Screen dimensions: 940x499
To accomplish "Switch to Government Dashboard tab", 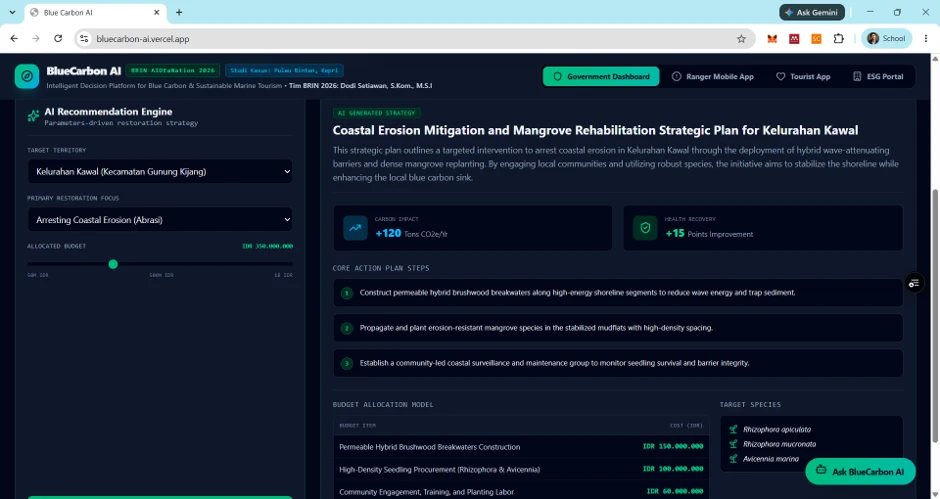I will 601,76.
